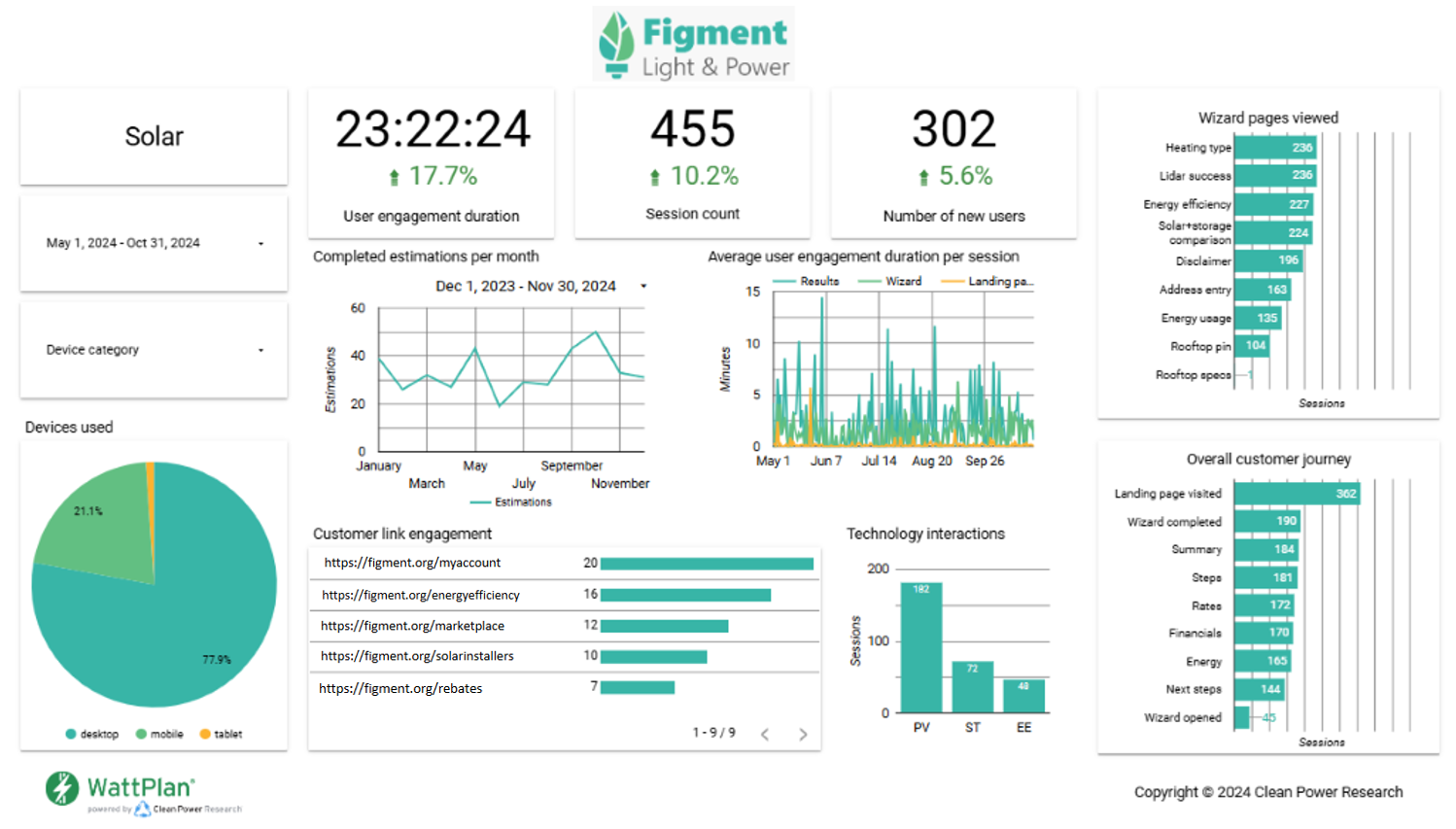Open the figment.org/rebates link
This screenshot has height=829, width=1456.
tap(400, 688)
